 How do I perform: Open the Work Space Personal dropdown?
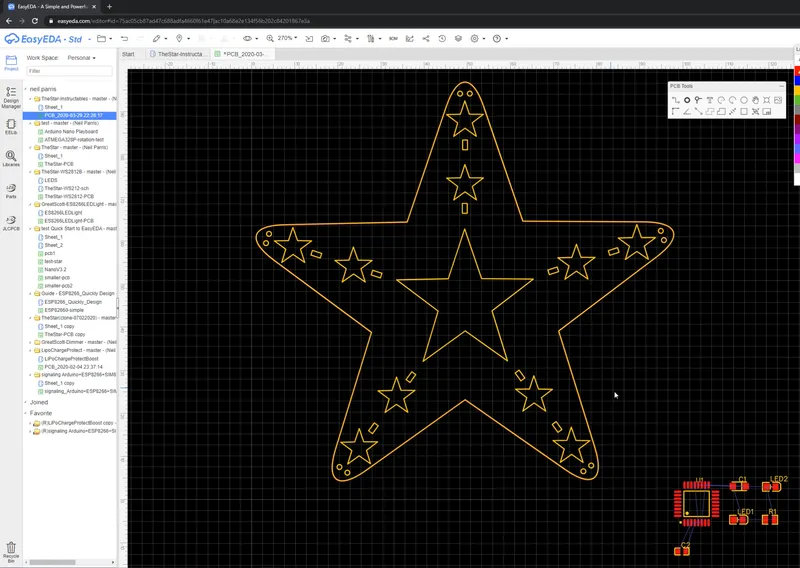(x=81, y=58)
